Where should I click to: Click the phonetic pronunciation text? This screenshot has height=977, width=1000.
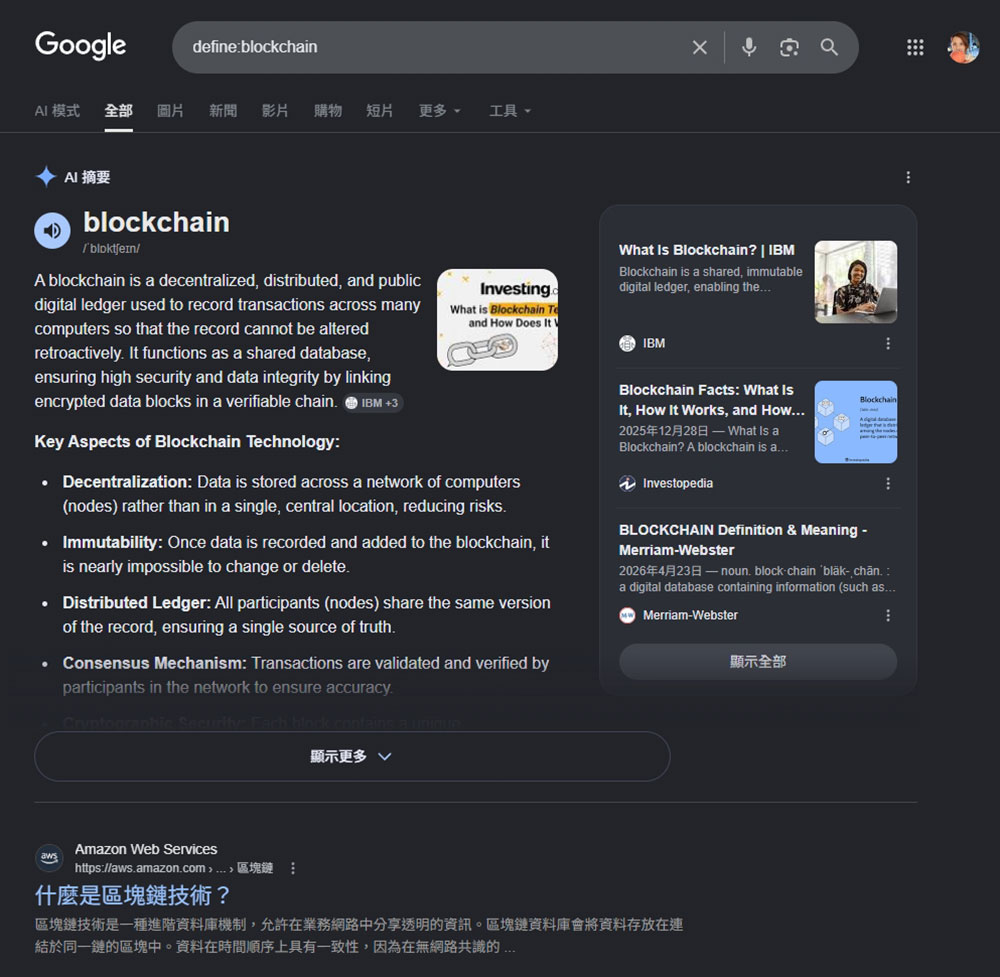(x=112, y=249)
